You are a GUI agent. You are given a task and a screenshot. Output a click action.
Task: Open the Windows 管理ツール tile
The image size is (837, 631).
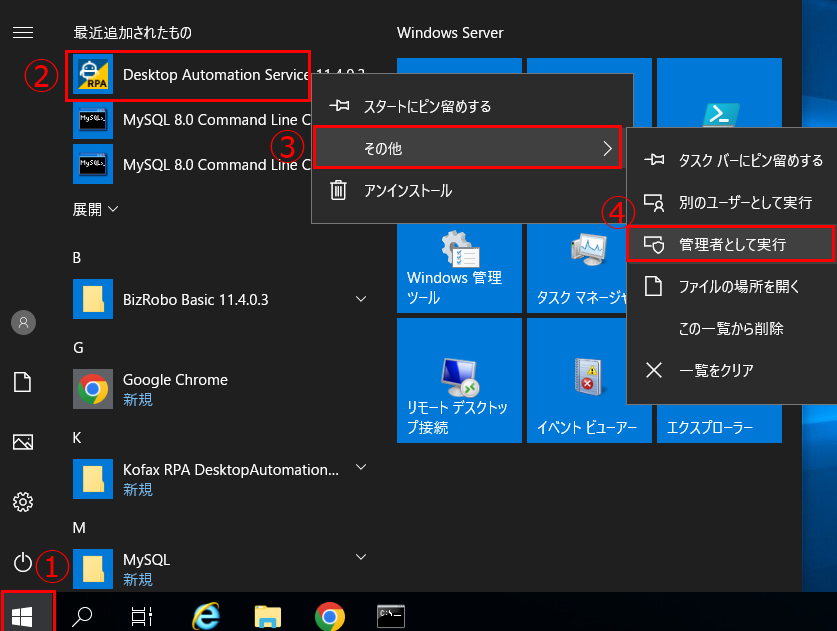[x=459, y=268]
